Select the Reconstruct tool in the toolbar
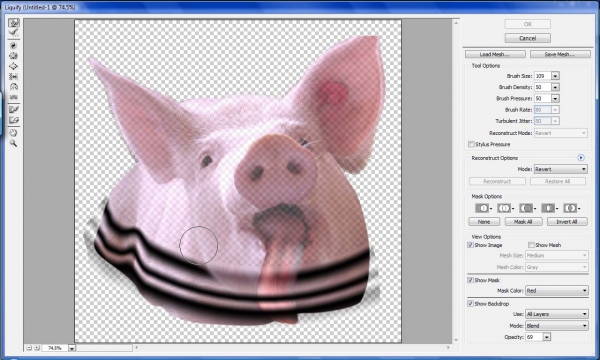The height and width of the screenshot is (360, 600). (x=13, y=33)
